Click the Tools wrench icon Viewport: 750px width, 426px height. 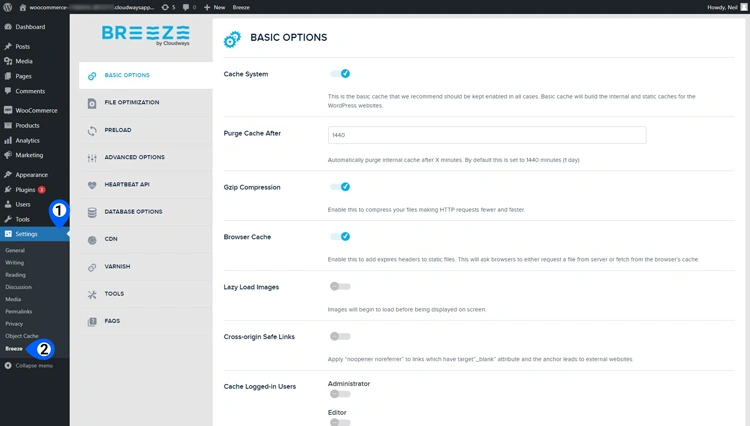(92, 294)
